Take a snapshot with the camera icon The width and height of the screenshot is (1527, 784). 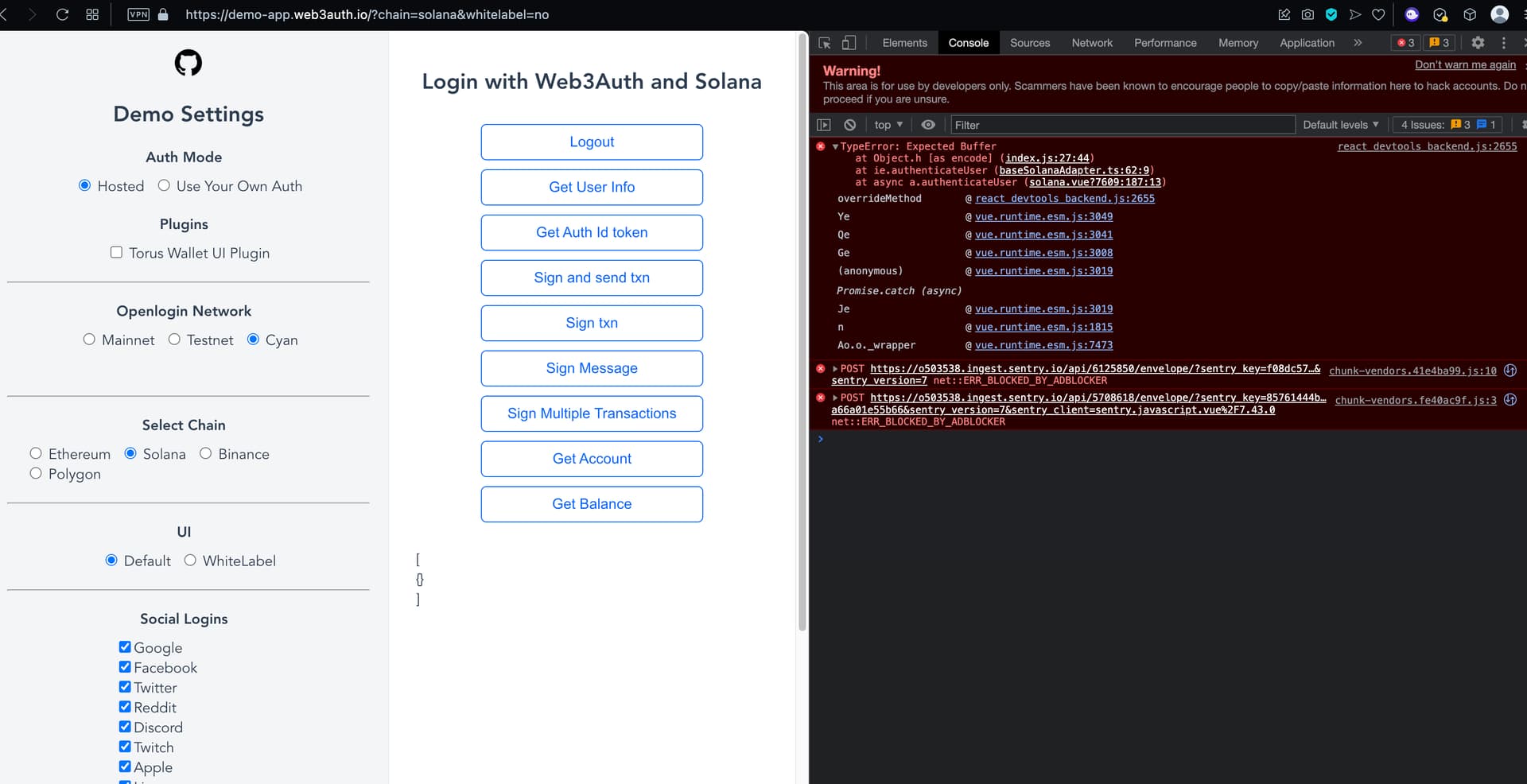click(x=1307, y=14)
